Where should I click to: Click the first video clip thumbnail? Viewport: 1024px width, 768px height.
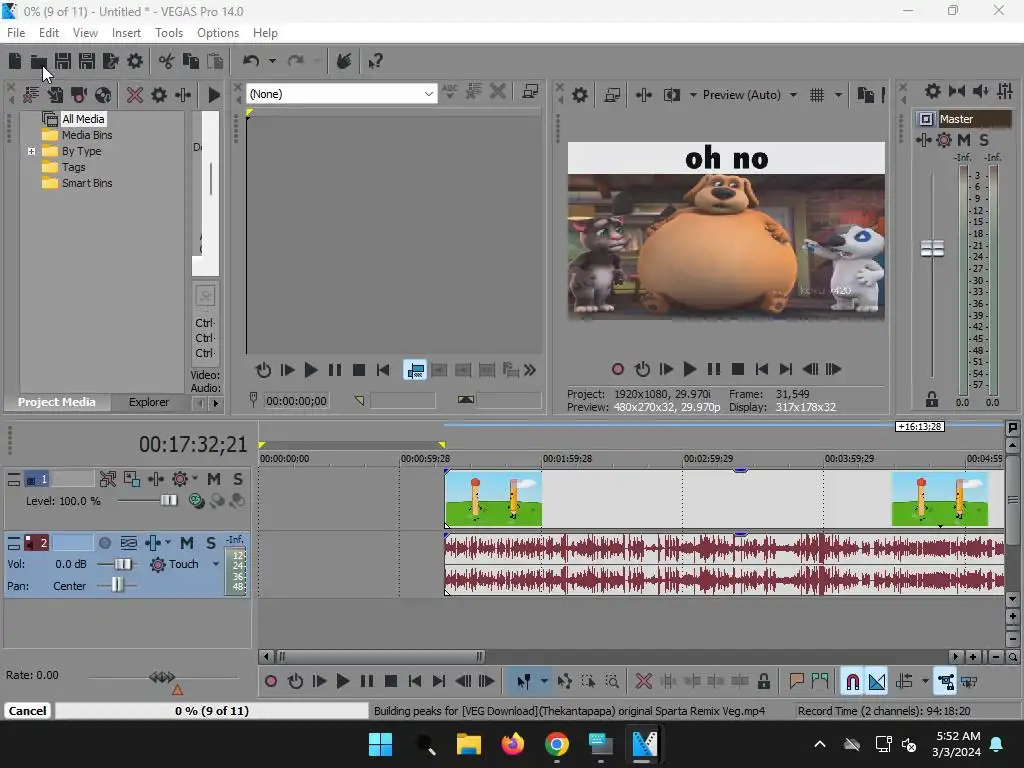tap(493, 500)
